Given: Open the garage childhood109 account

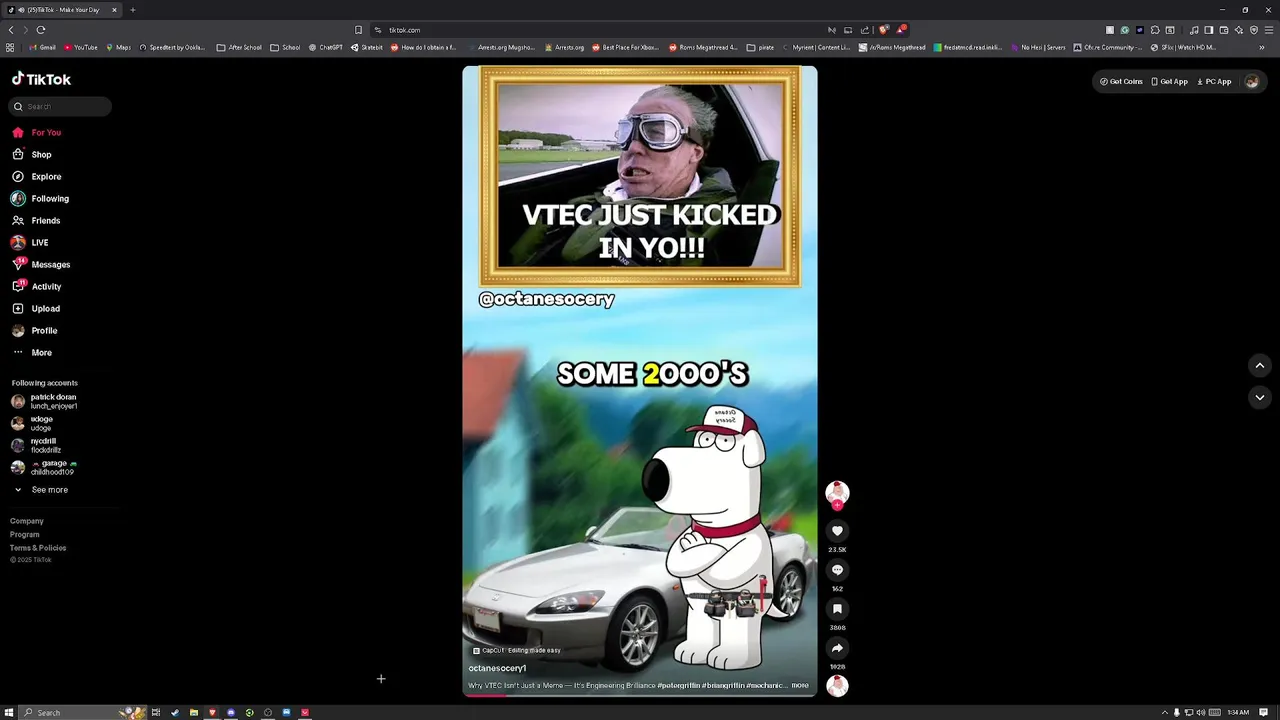Looking at the screenshot, I should point(44,467).
